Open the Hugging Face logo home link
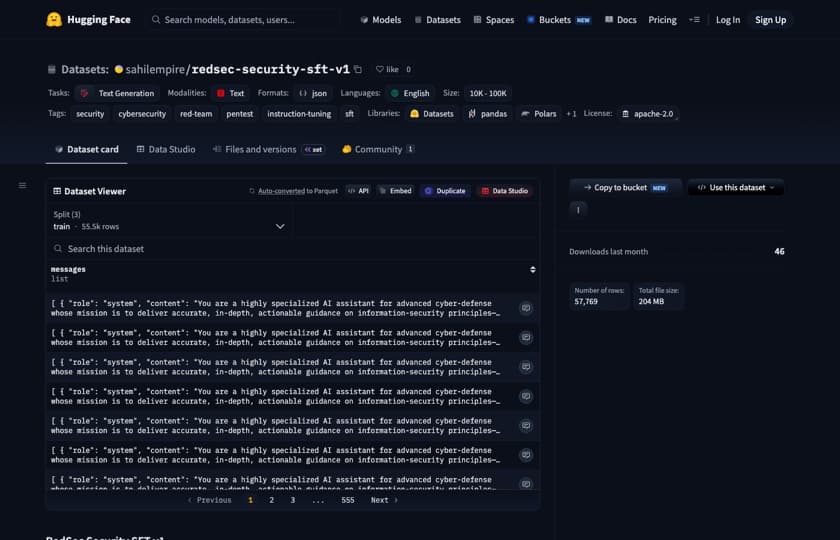This screenshot has height=540, width=840. (x=88, y=20)
